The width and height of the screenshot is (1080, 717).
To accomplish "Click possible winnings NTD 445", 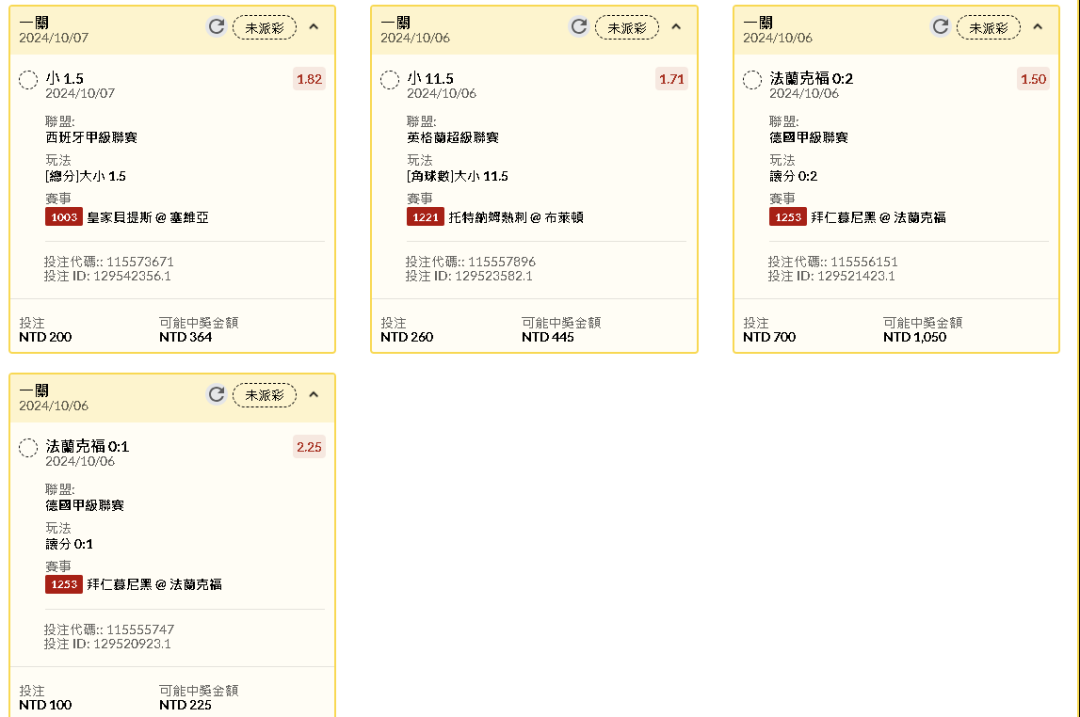I will (x=548, y=337).
